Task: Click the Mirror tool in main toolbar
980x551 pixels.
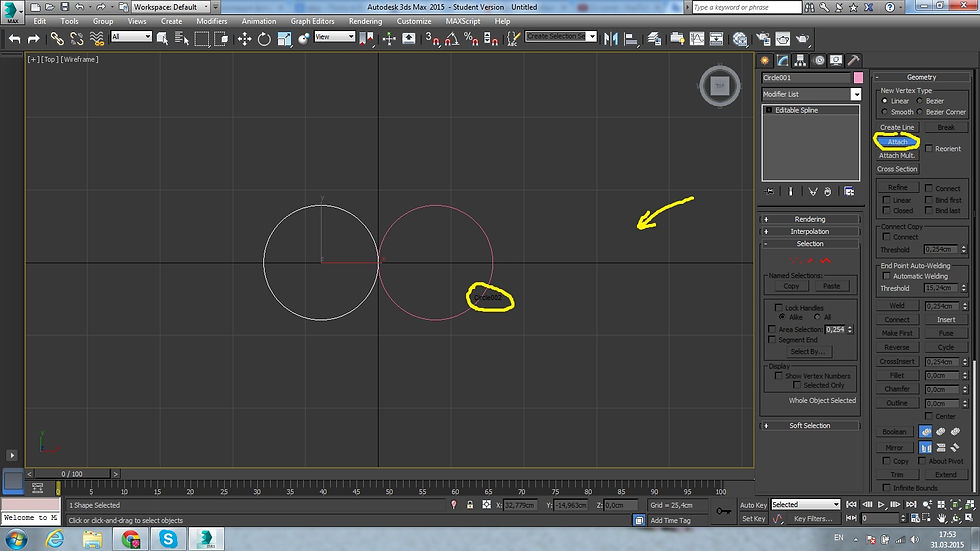Action: point(611,39)
